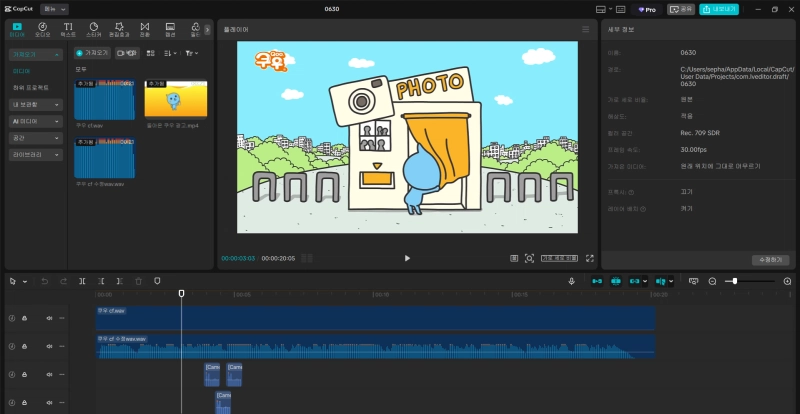Switch to the 텍스트 (Text) tab
Screen dimensions: 800x414
click(68, 29)
